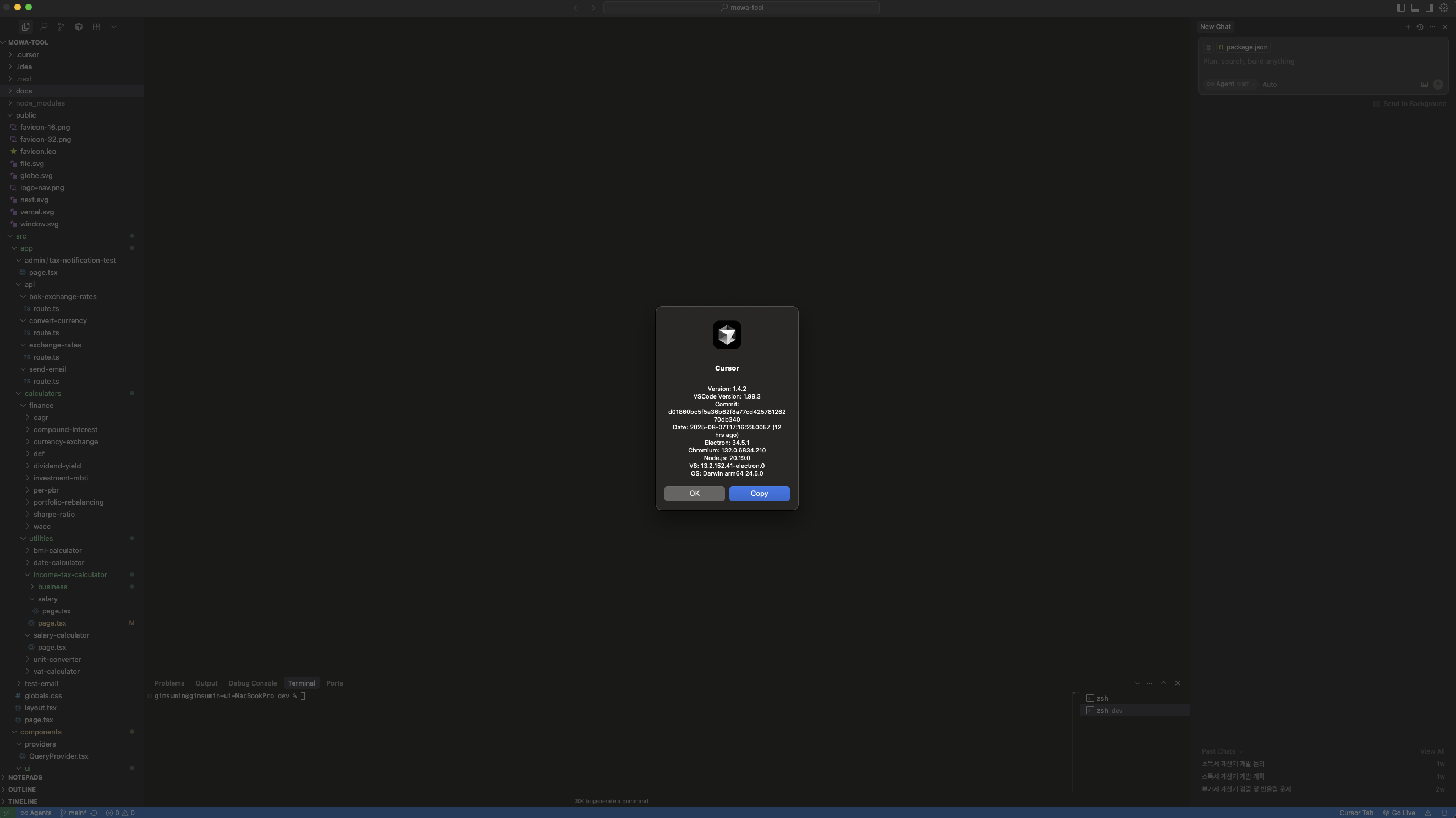This screenshot has height=818, width=1456.
Task: Attach an image via the image icon
Action: tap(1424, 84)
